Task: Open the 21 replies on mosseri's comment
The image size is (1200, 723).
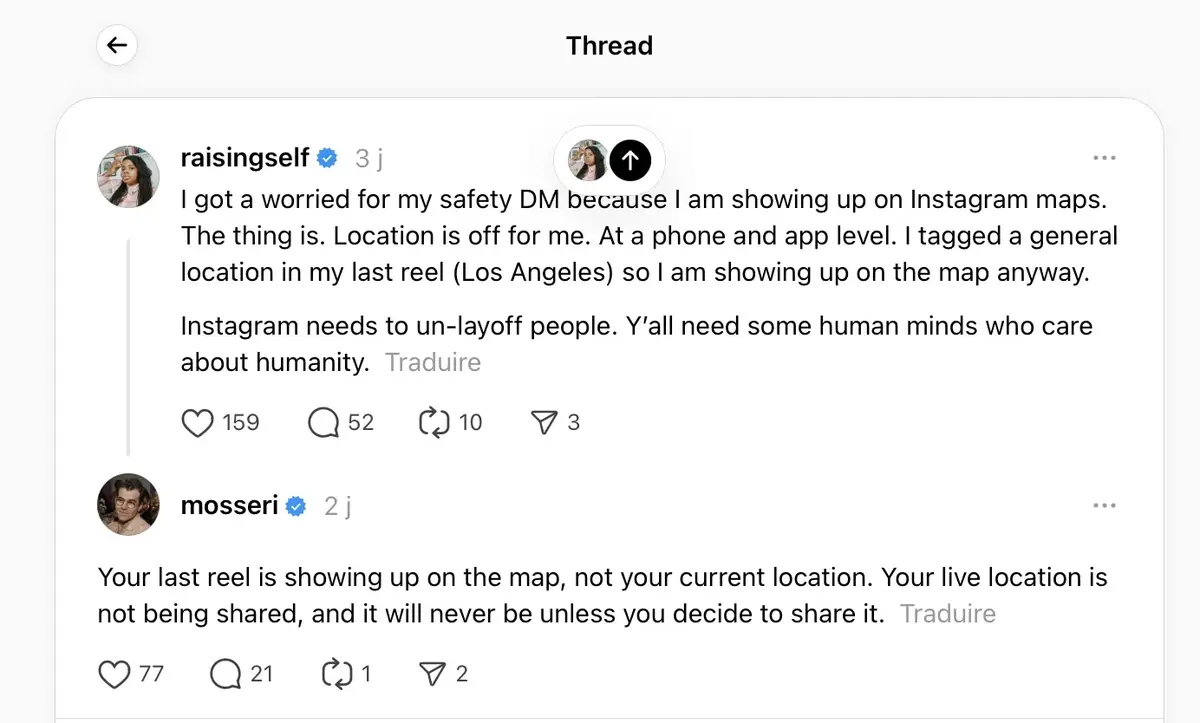Action: click(224, 674)
